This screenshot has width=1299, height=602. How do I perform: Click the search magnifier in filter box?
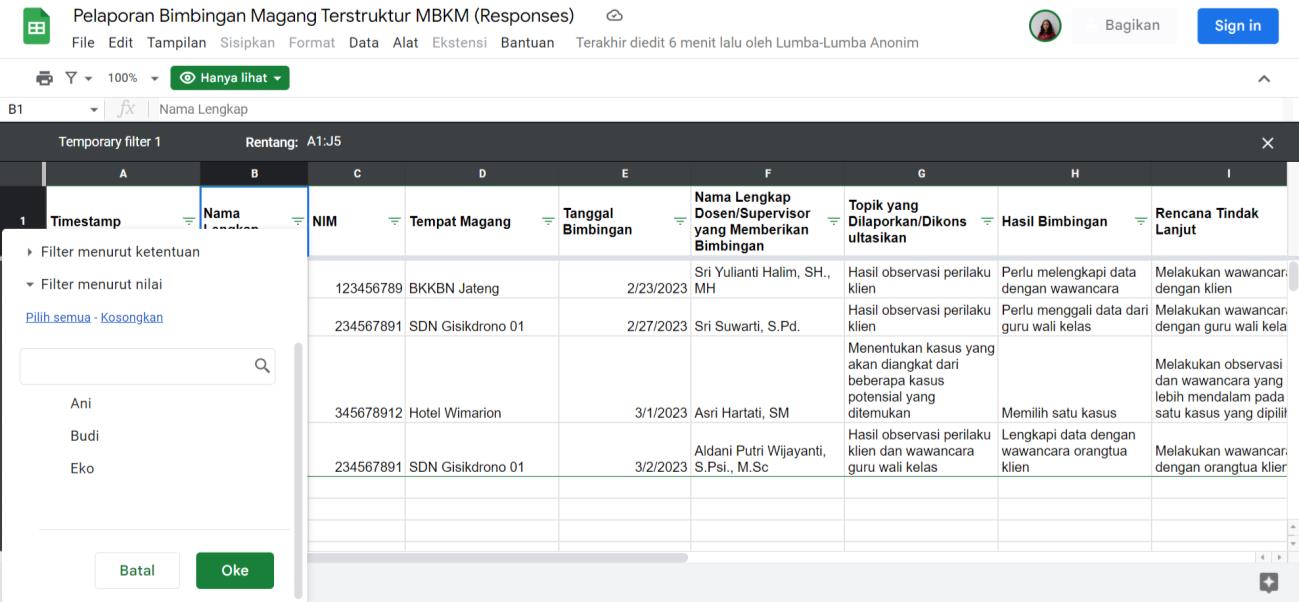click(262, 366)
